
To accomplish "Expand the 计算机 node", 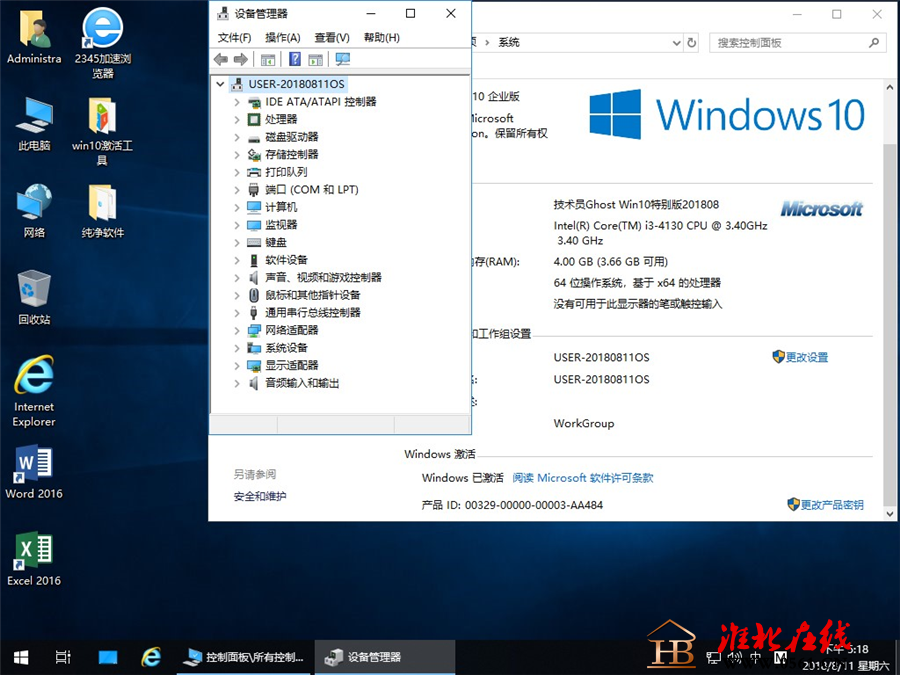I will [x=237, y=207].
